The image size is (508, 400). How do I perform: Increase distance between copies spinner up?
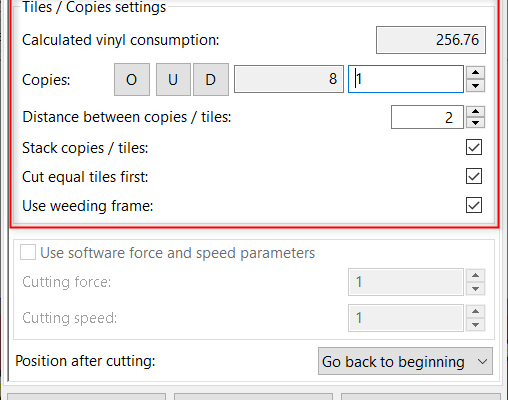476,111
